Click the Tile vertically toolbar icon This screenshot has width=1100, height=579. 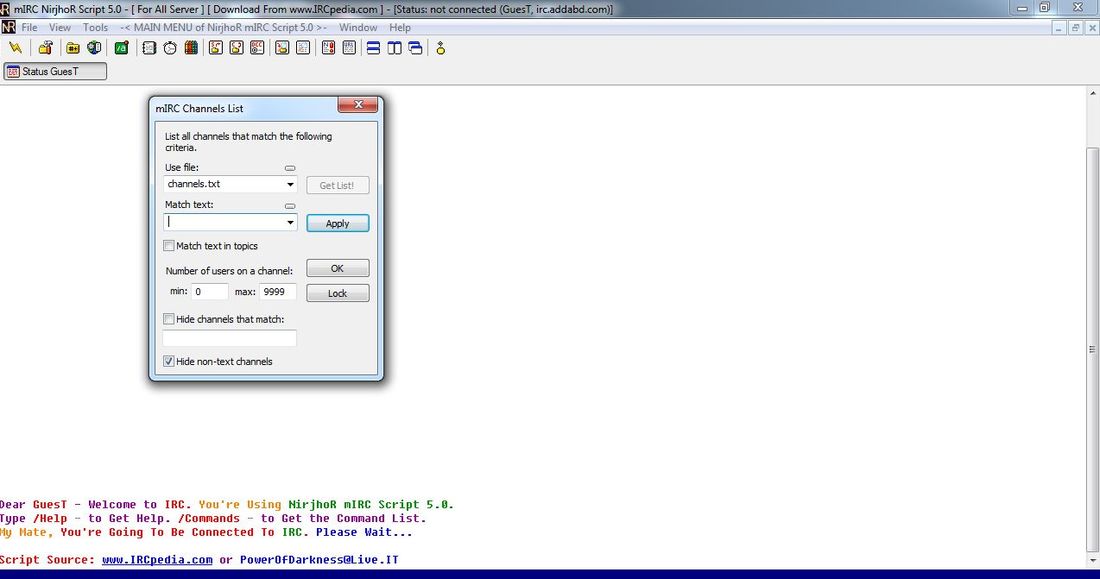tap(395, 48)
